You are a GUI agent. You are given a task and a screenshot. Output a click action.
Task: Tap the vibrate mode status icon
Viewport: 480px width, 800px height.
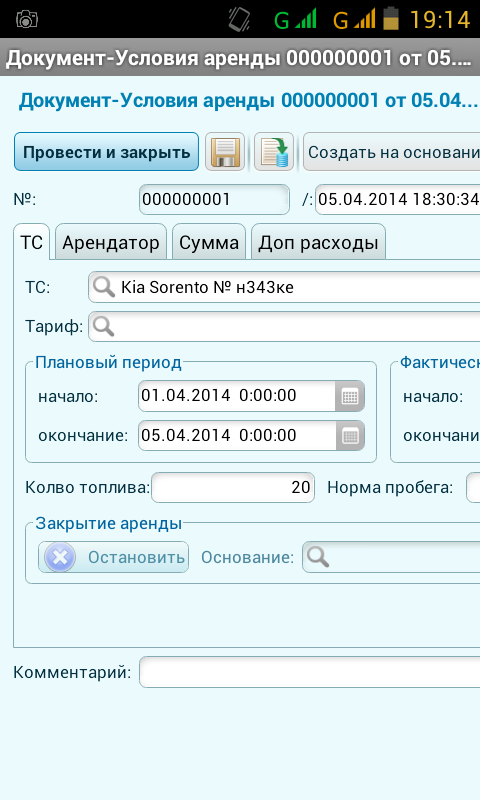coord(239,19)
